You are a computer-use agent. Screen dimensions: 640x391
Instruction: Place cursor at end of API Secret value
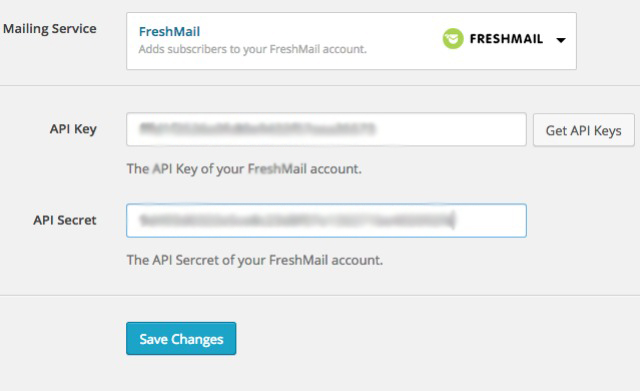coord(453,220)
